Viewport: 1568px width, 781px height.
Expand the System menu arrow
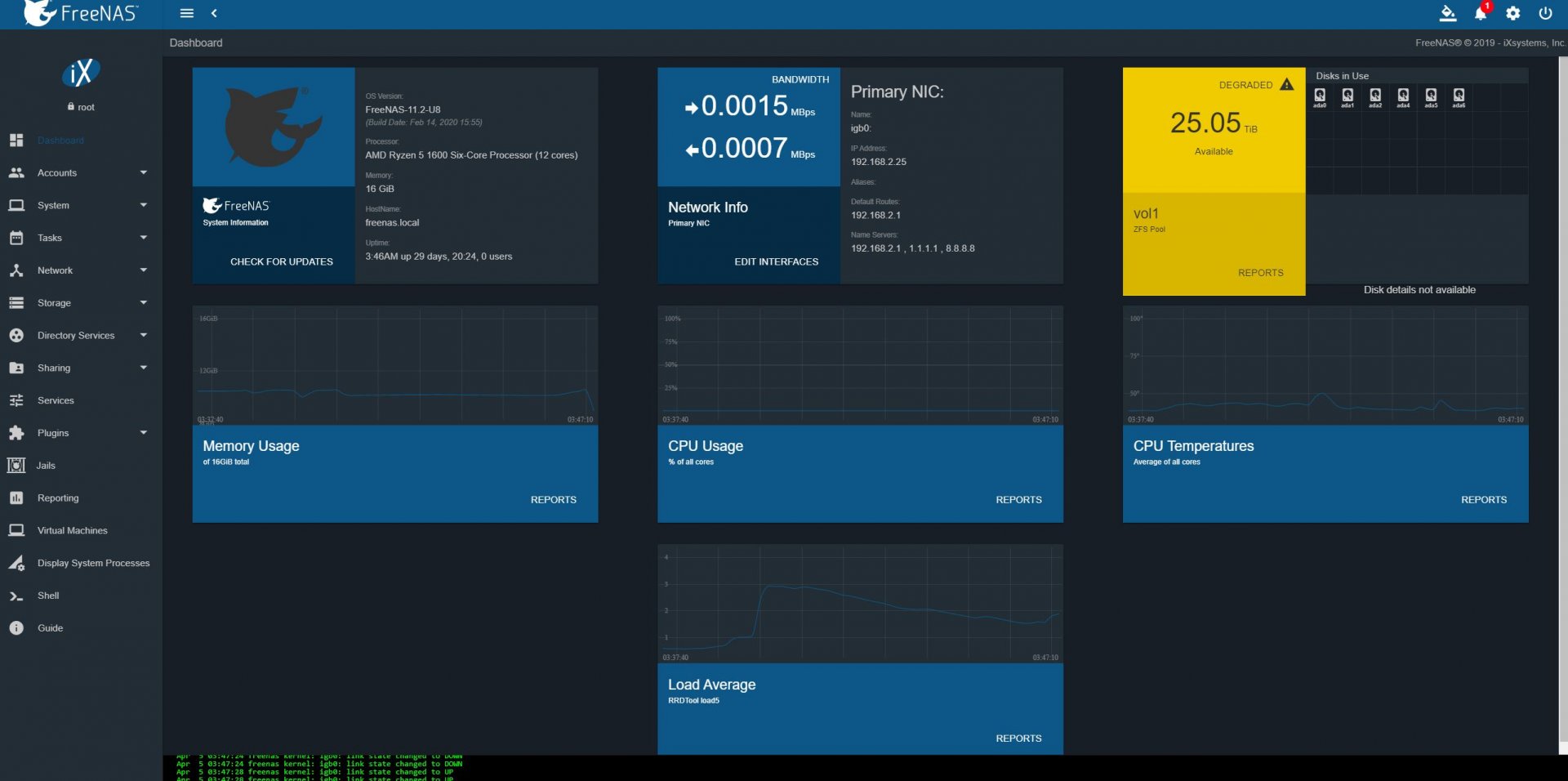pos(144,205)
